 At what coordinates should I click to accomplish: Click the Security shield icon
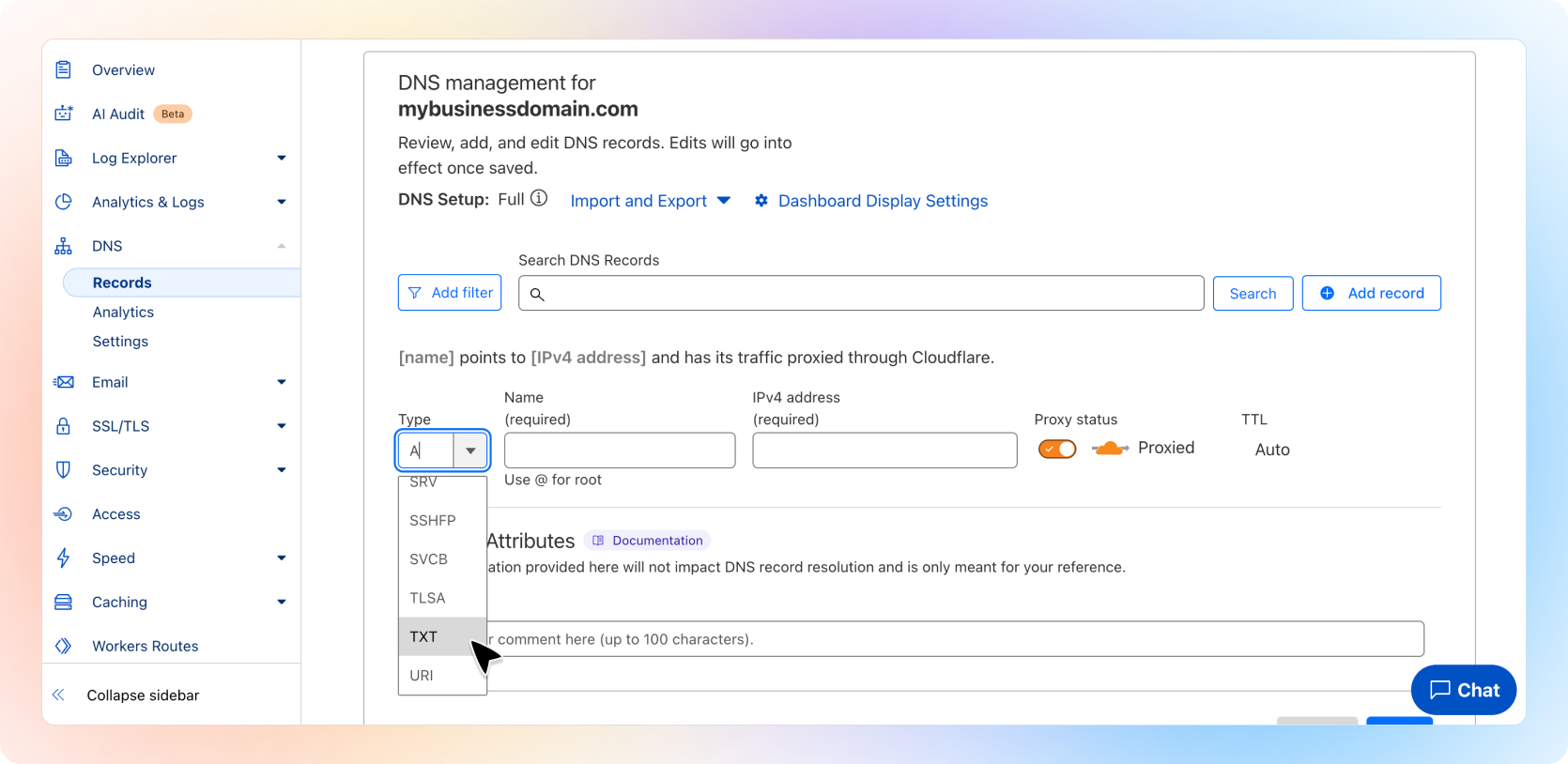pos(63,470)
